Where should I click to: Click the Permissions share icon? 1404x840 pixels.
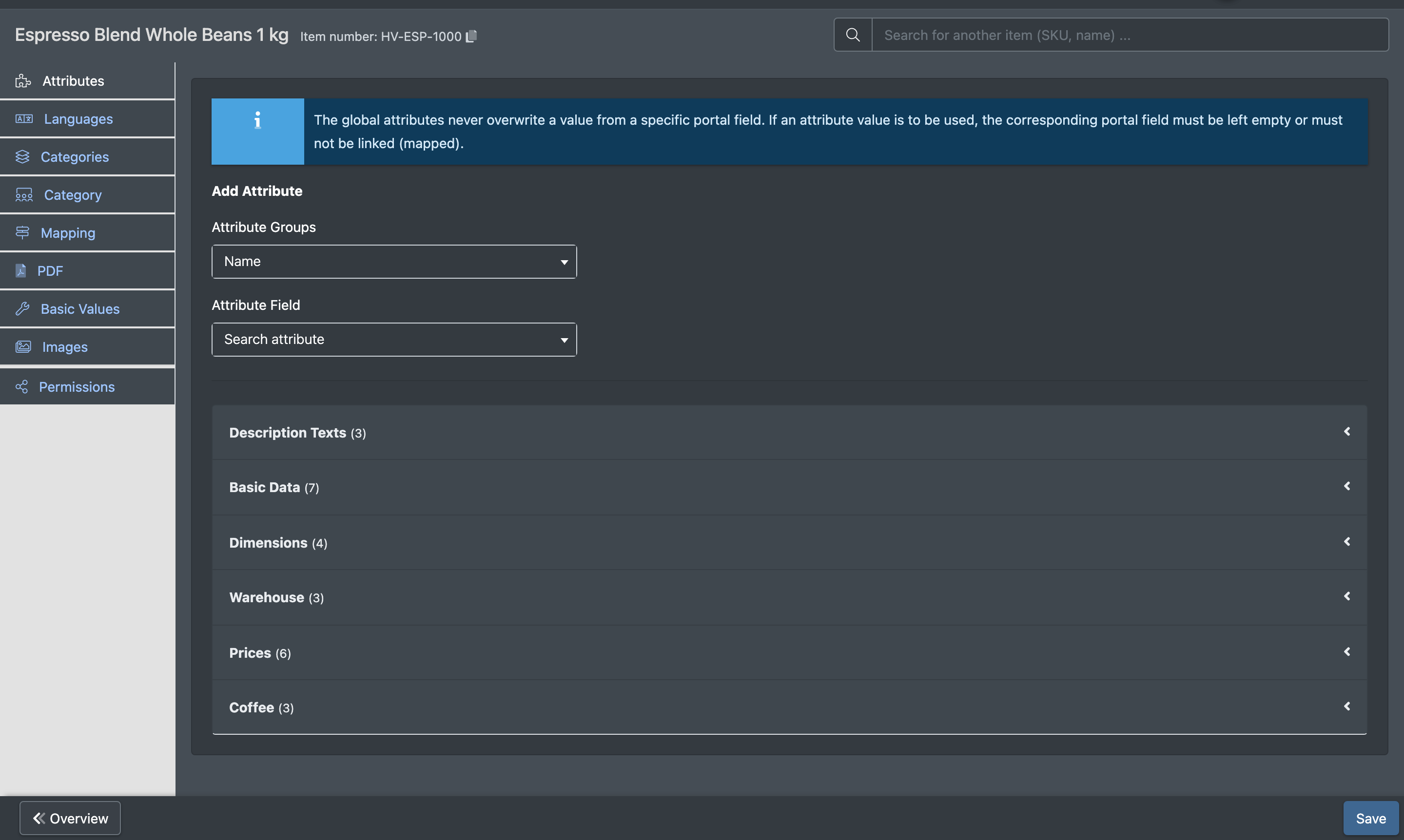[21, 386]
